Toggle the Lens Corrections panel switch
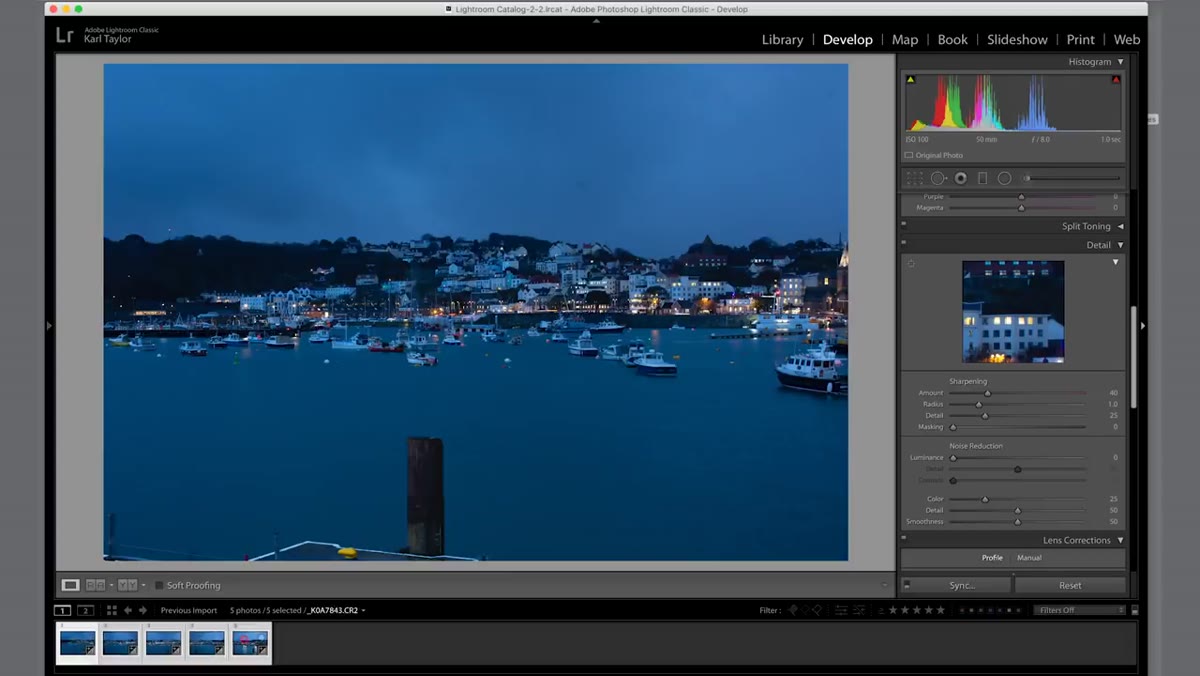This screenshot has width=1200, height=676. click(903, 539)
